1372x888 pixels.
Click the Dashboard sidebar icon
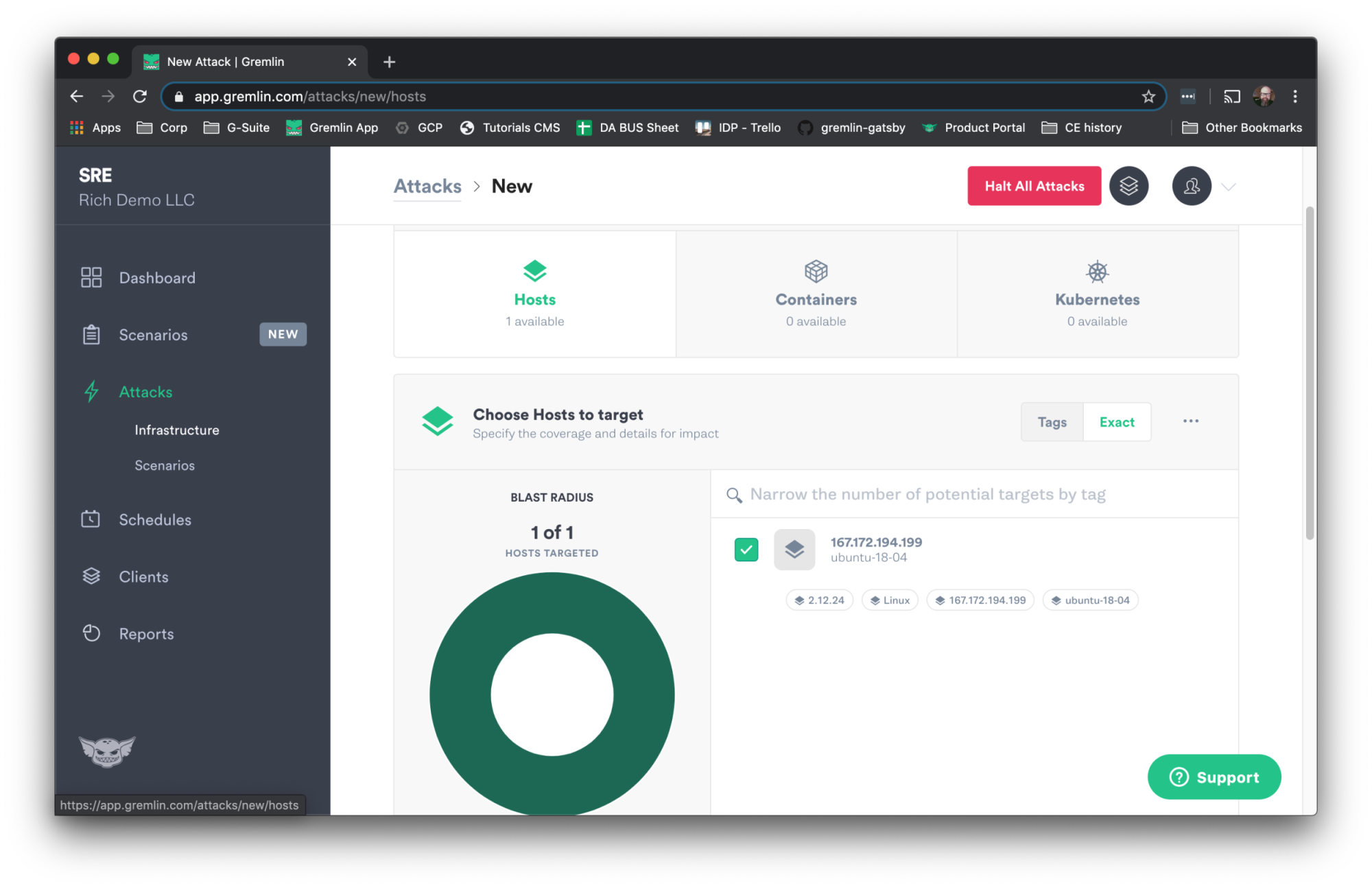[92, 277]
